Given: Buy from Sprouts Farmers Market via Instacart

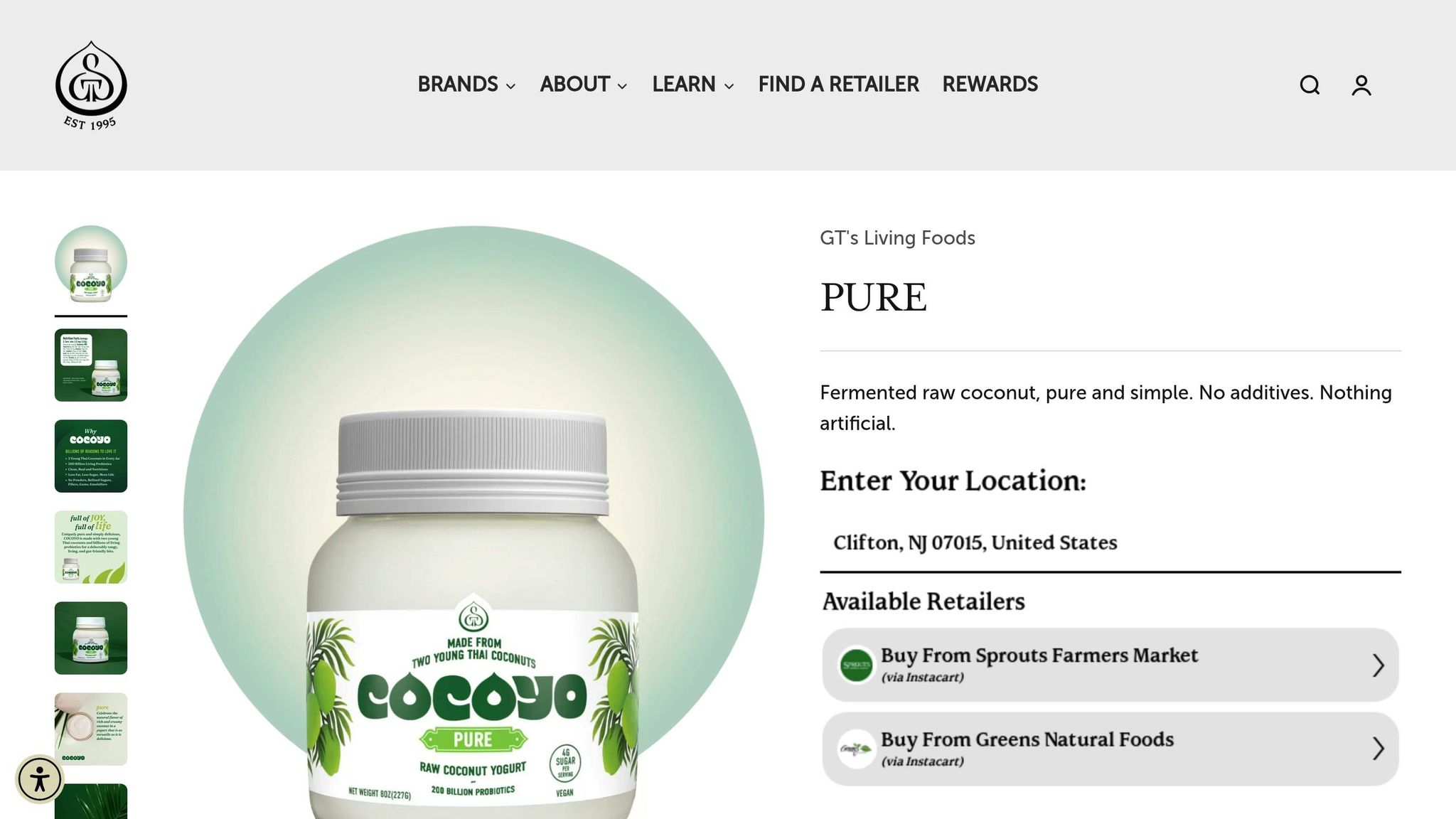Looking at the screenshot, I should [x=1110, y=665].
